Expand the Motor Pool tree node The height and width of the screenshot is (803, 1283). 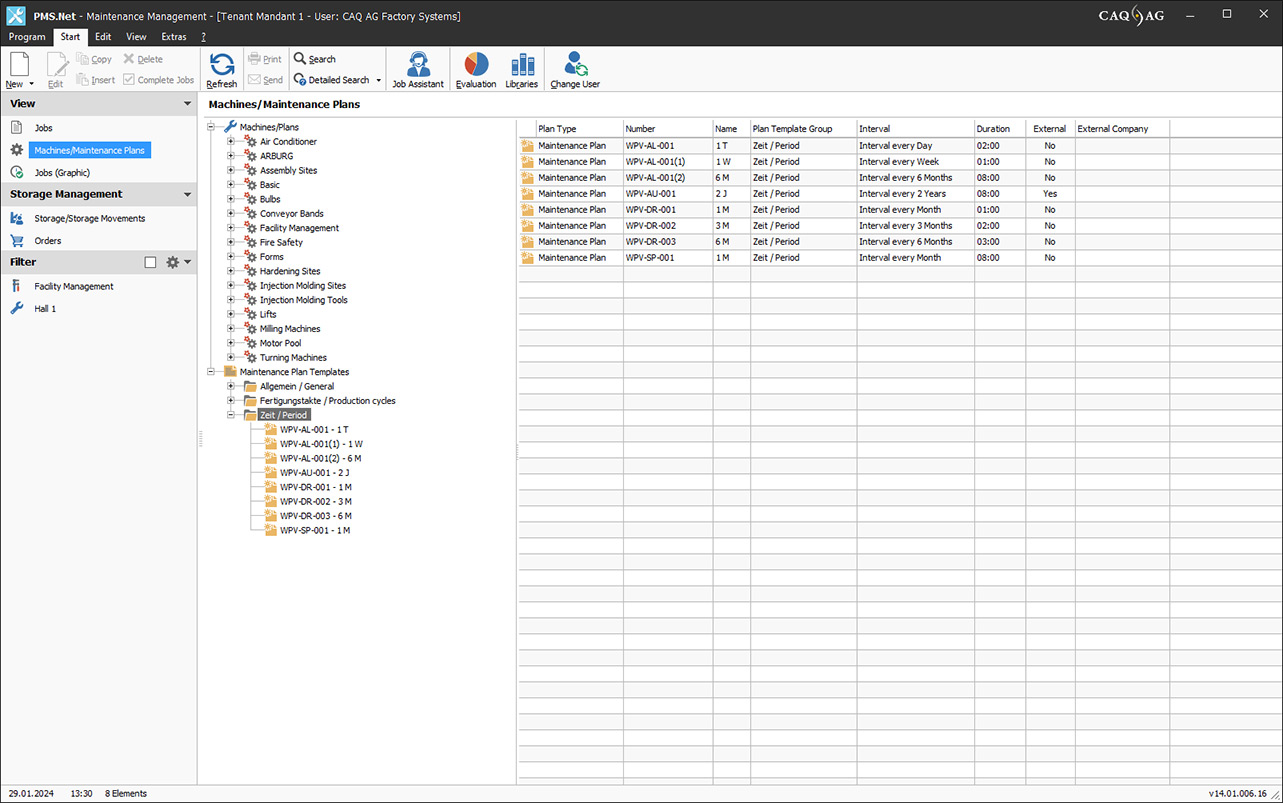[231, 343]
